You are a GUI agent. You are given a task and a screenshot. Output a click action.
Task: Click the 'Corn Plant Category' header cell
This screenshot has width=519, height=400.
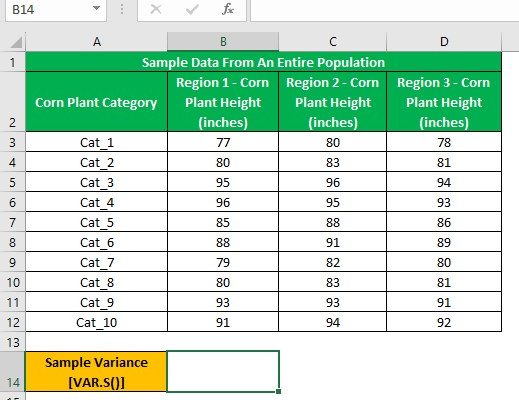(96, 102)
